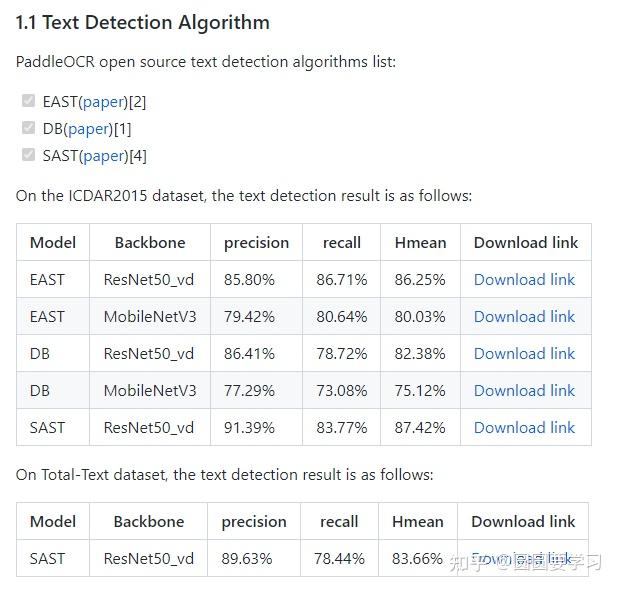The height and width of the screenshot is (589, 618).
Task: Download the EAST MobileNetV3 model
Action: [x=524, y=317]
